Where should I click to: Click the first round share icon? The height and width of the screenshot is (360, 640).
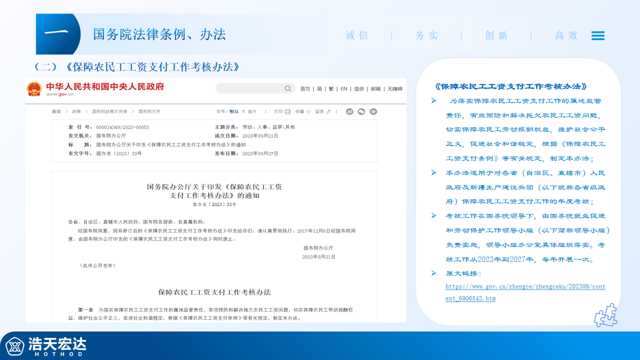pyautogui.click(x=349, y=111)
